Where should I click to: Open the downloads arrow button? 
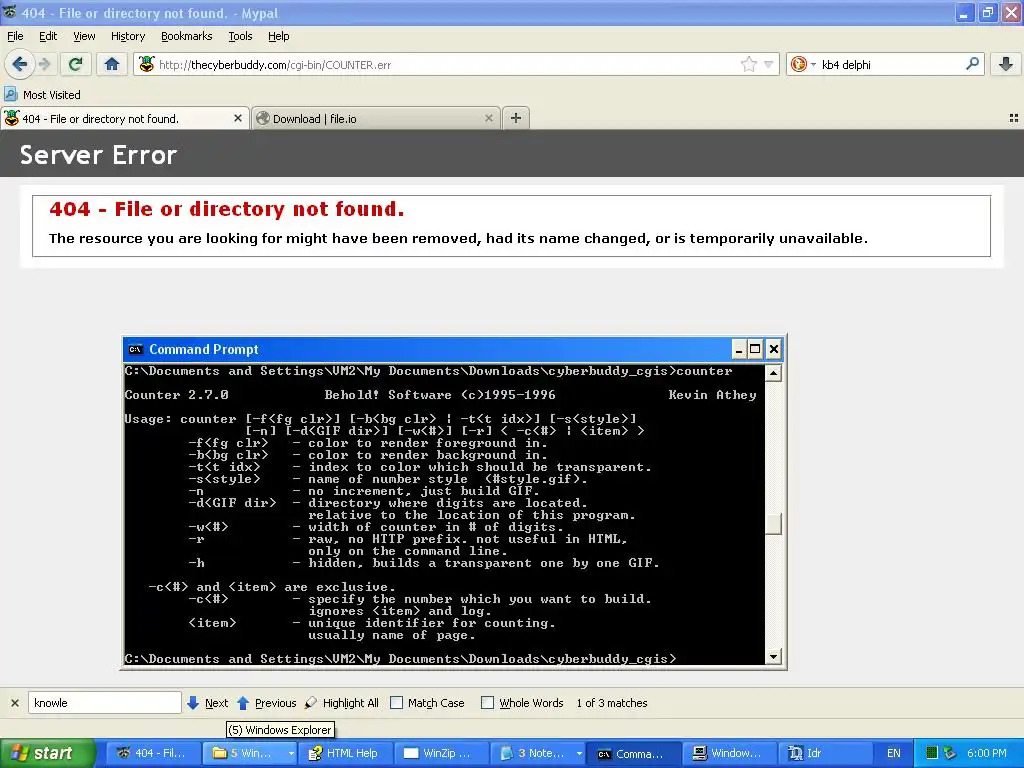tap(1006, 64)
